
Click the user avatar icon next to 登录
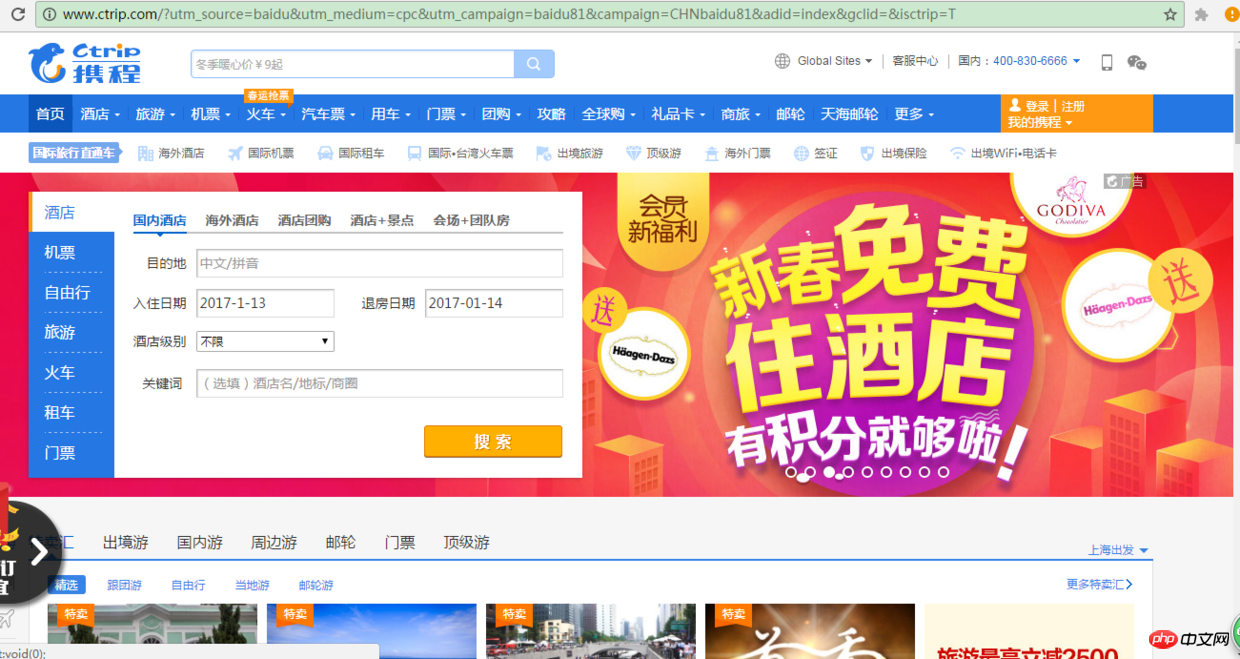tap(1015, 105)
